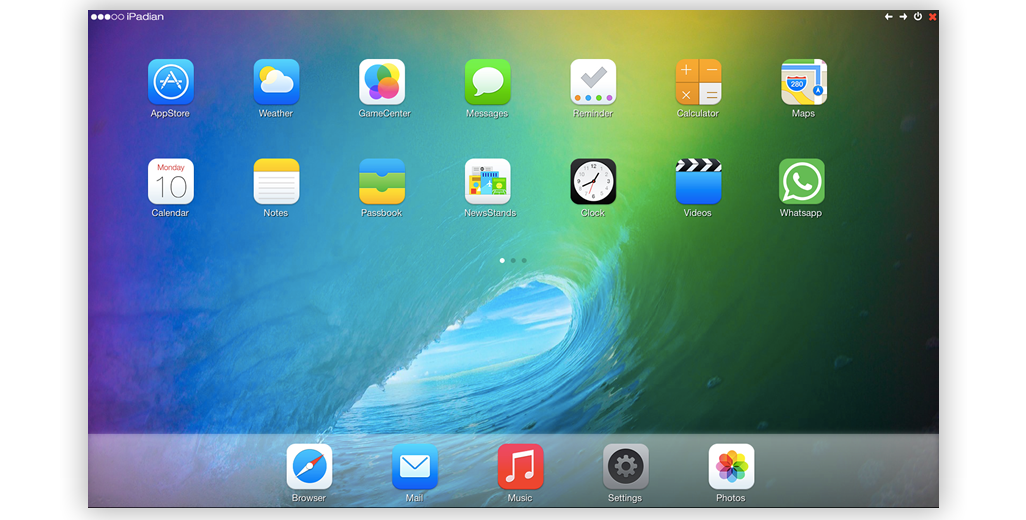This screenshot has width=1026, height=520.
Task: Open the AppStore app
Action: tap(171, 82)
